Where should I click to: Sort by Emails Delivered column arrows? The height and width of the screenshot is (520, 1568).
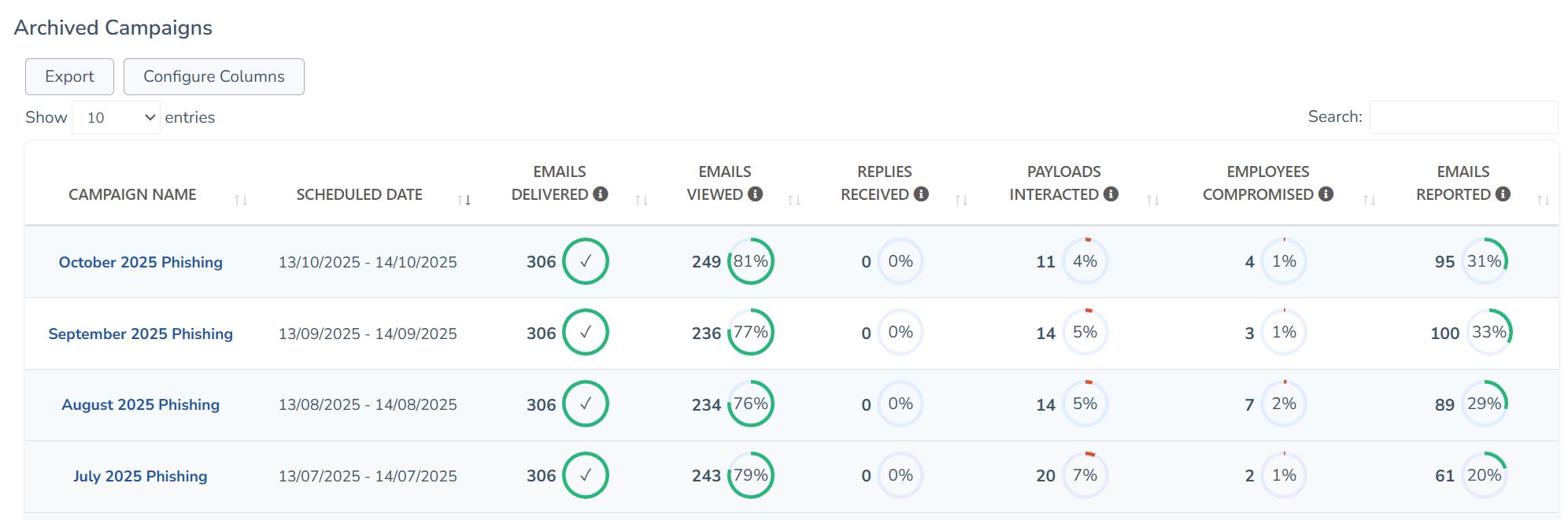pyautogui.click(x=642, y=200)
